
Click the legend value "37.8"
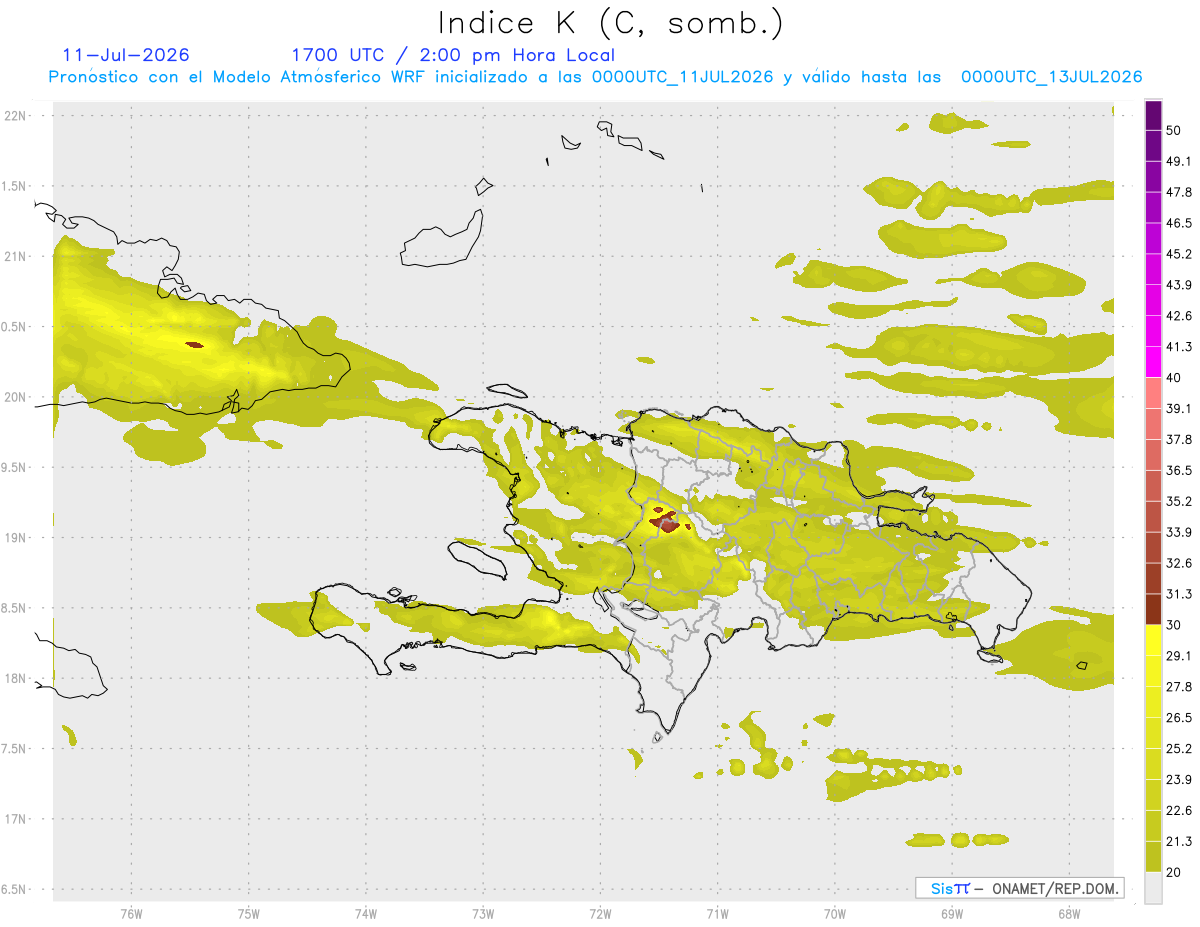coord(1179,439)
